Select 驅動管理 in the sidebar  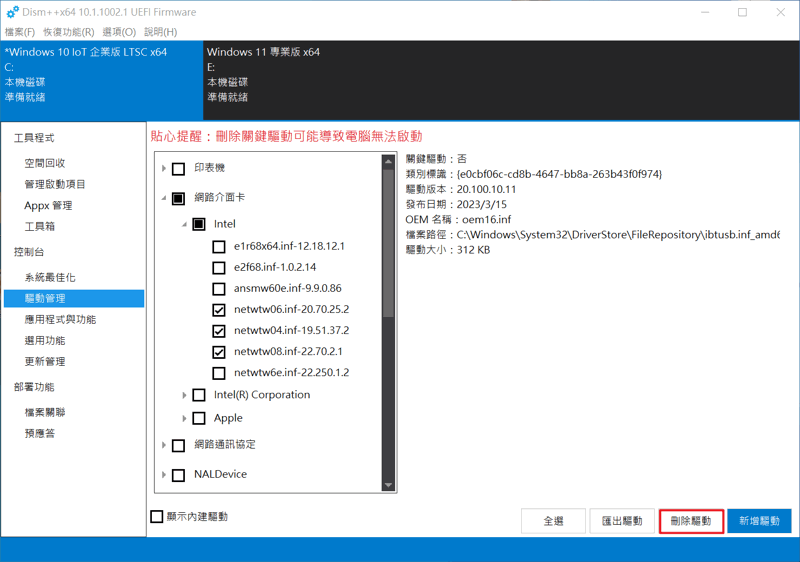pos(74,298)
